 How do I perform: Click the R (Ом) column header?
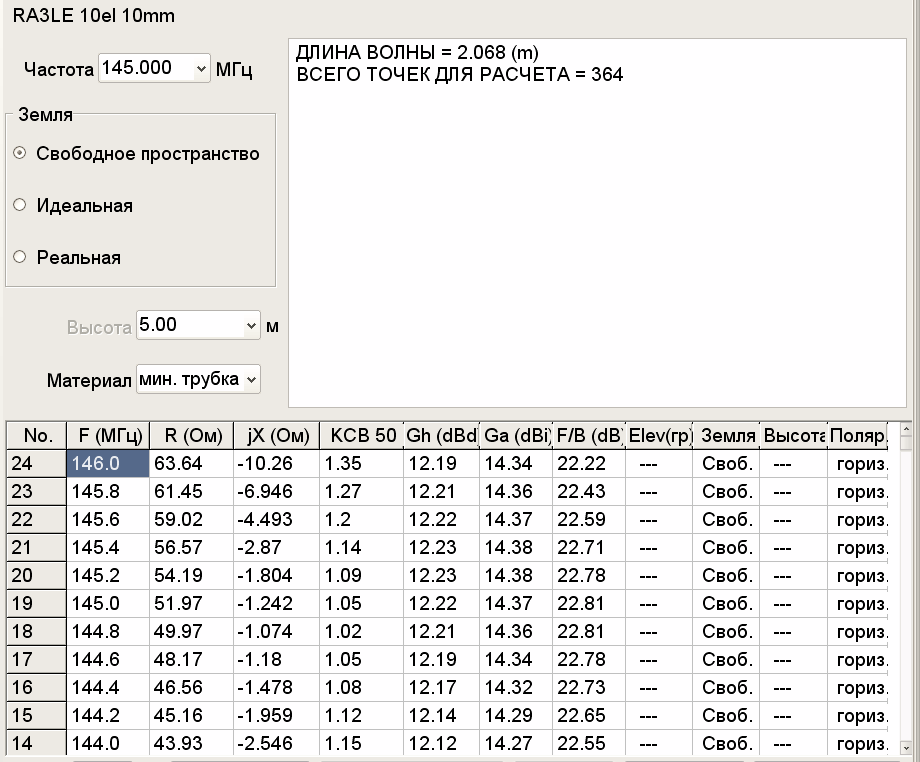(x=192, y=436)
